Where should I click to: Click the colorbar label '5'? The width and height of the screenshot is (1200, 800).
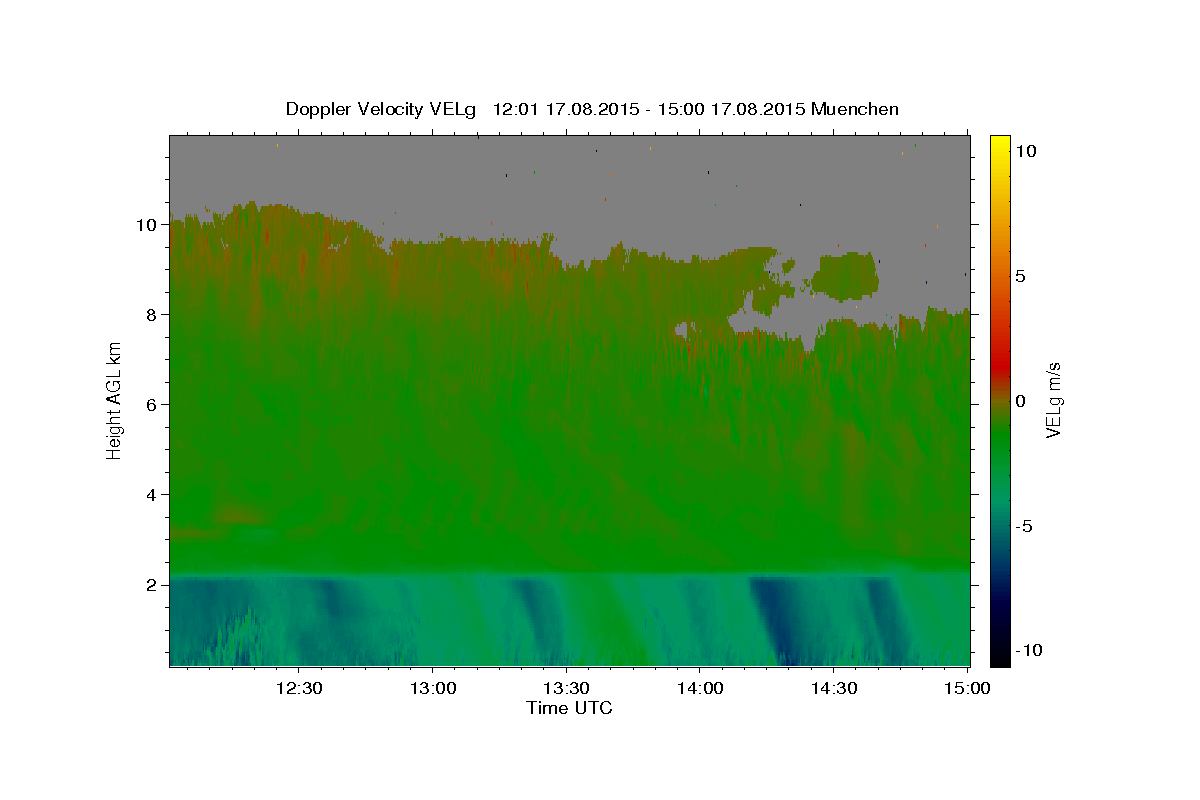[x=1020, y=276]
